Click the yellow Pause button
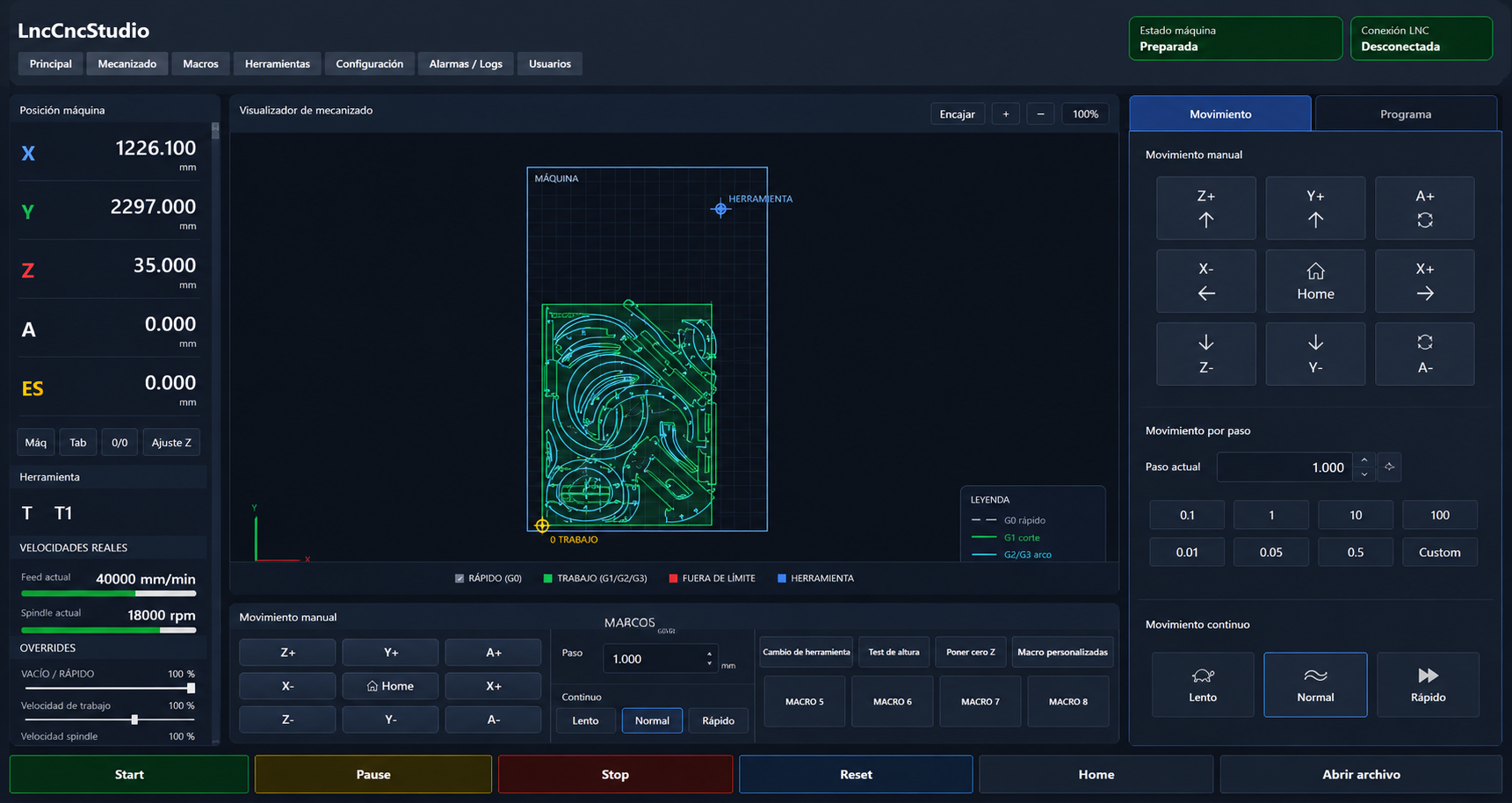1512x803 pixels. coord(373,774)
